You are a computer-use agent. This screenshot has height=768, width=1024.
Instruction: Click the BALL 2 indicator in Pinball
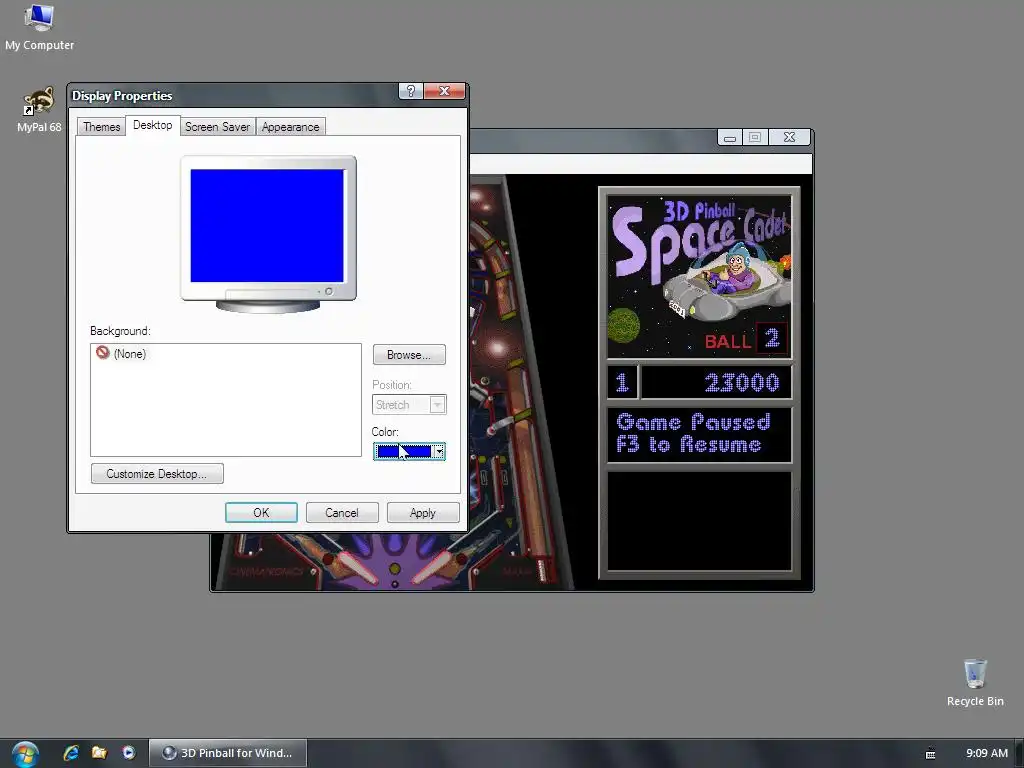(x=746, y=339)
